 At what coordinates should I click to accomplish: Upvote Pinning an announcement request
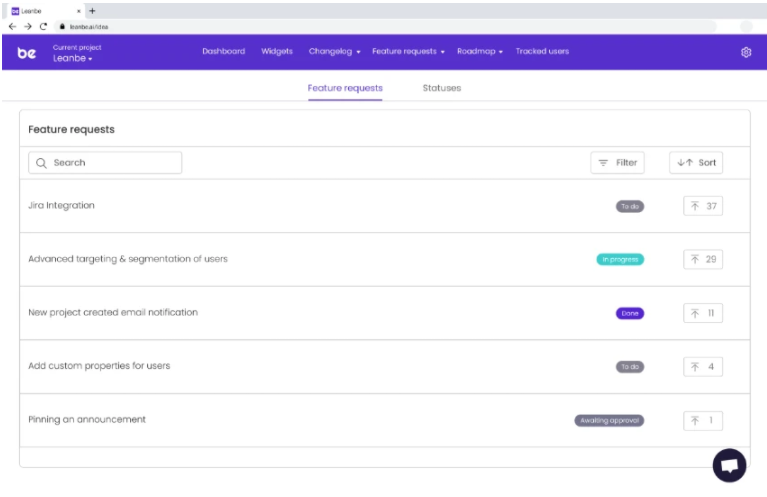coord(702,420)
